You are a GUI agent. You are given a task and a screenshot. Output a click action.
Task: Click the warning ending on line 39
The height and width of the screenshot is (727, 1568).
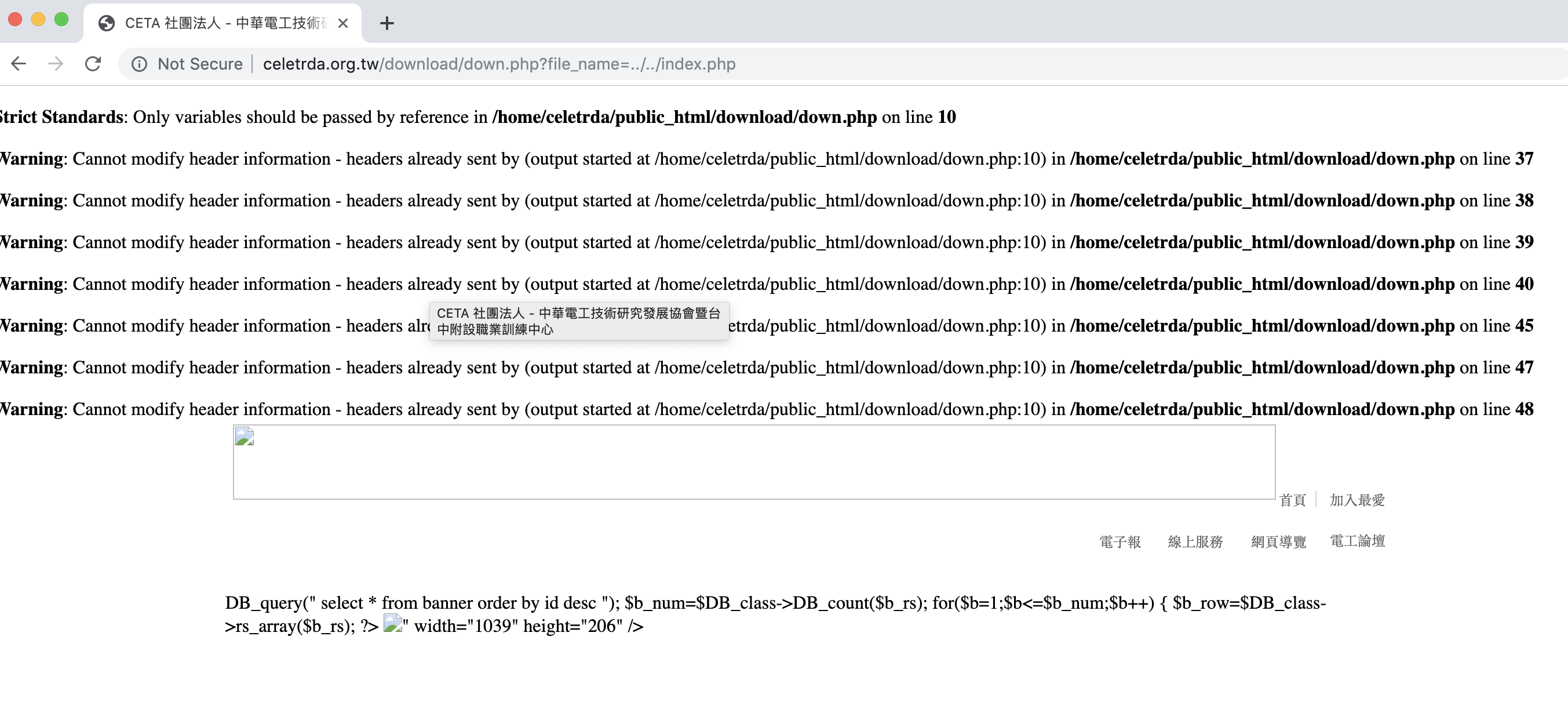pyautogui.click(x=767, y=242)
